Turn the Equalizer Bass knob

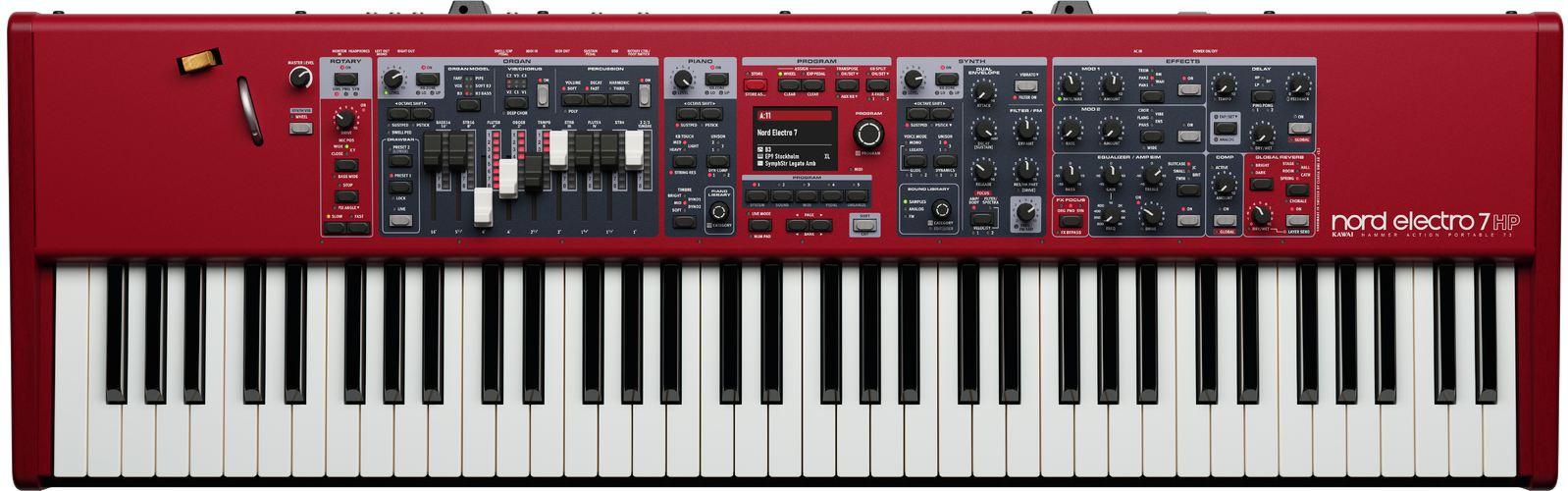point(1071,175)
